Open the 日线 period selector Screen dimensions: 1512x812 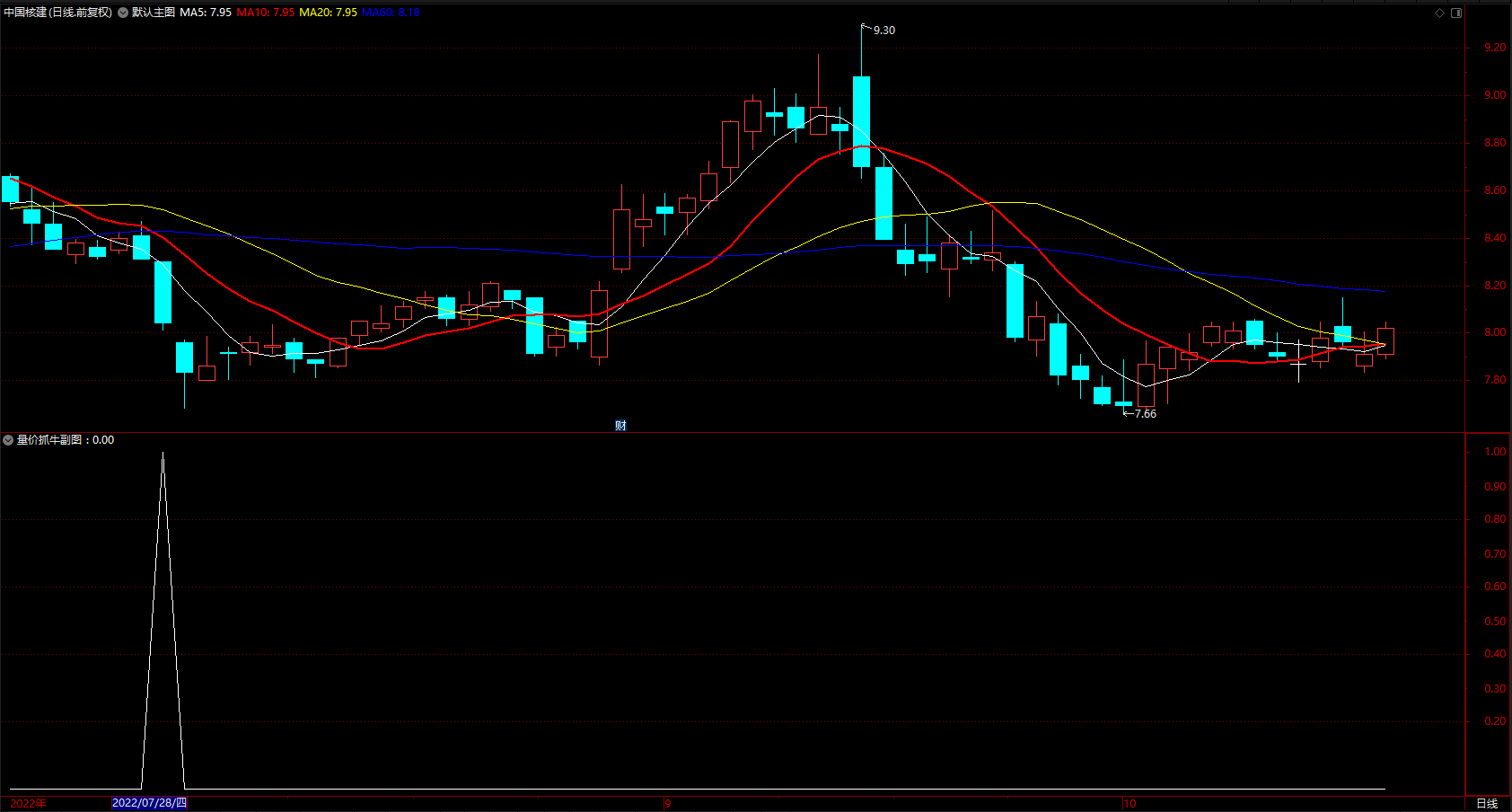pos(1487,804)
